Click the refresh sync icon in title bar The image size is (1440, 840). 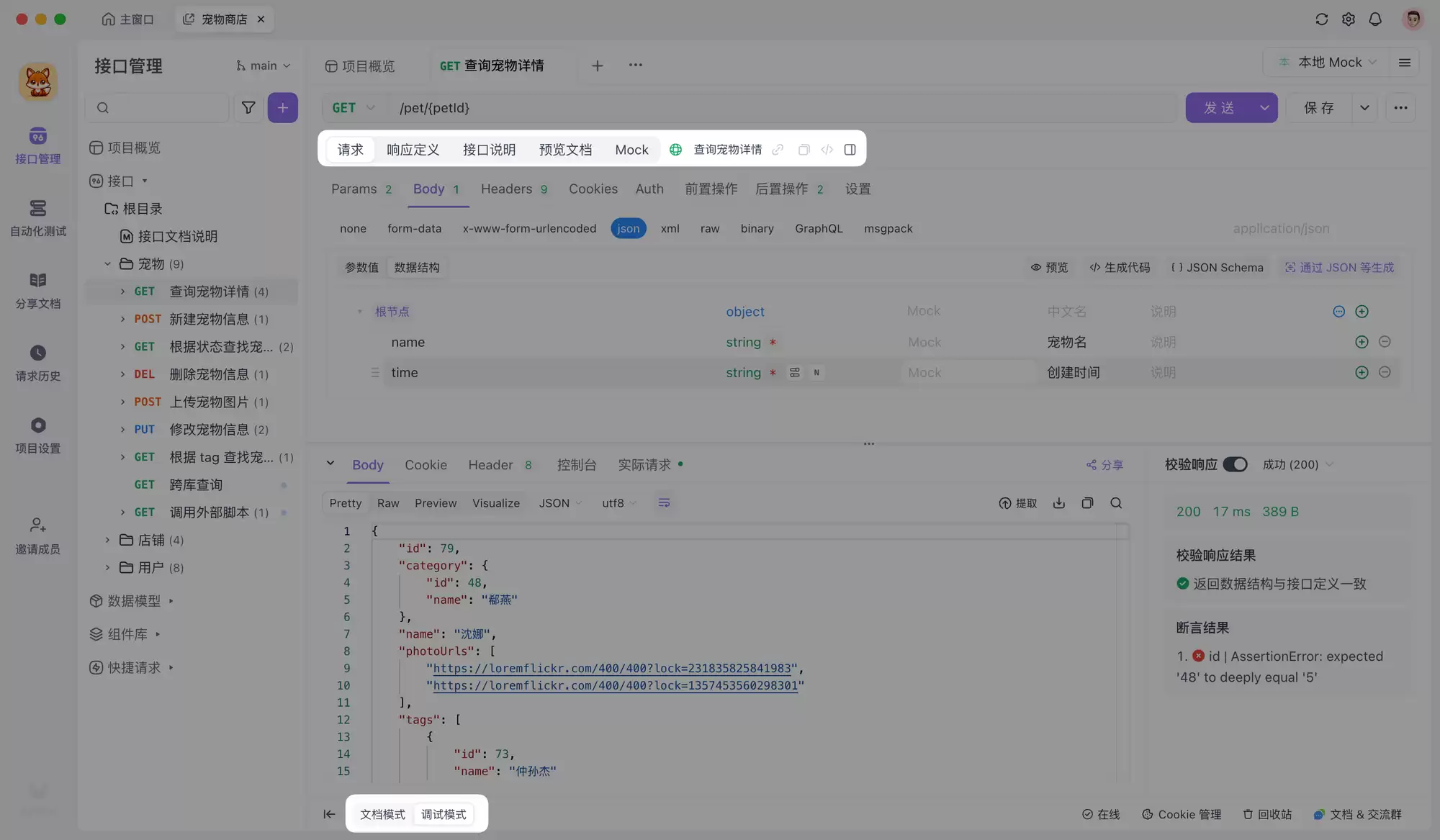click(1321, 19)
